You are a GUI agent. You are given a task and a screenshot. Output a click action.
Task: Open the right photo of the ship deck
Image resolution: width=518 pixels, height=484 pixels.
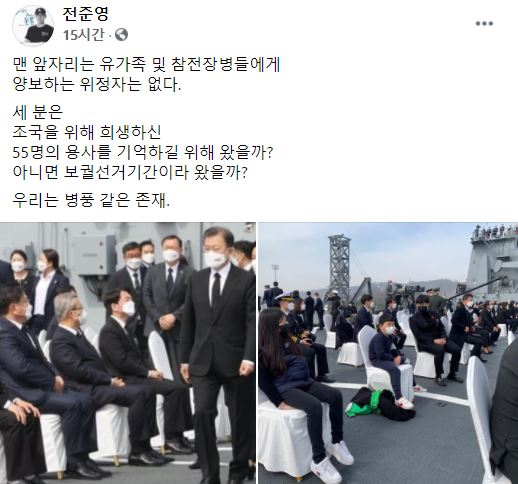point(388,353)
